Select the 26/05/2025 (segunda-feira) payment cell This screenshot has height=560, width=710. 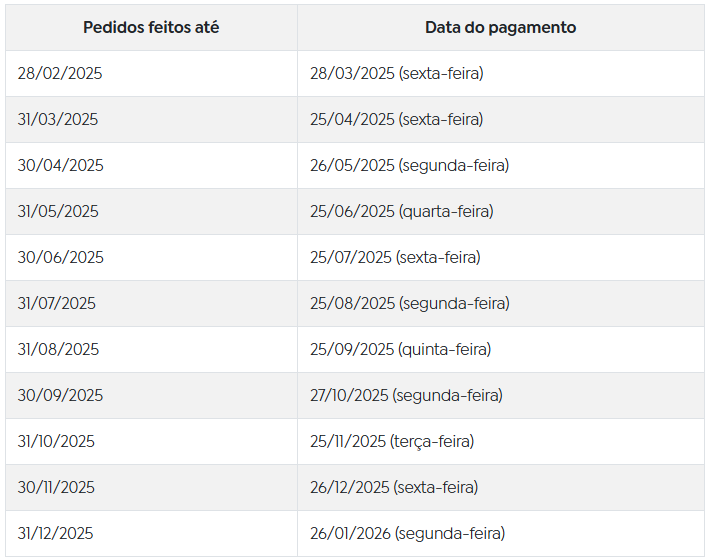(x=501, y=166)
